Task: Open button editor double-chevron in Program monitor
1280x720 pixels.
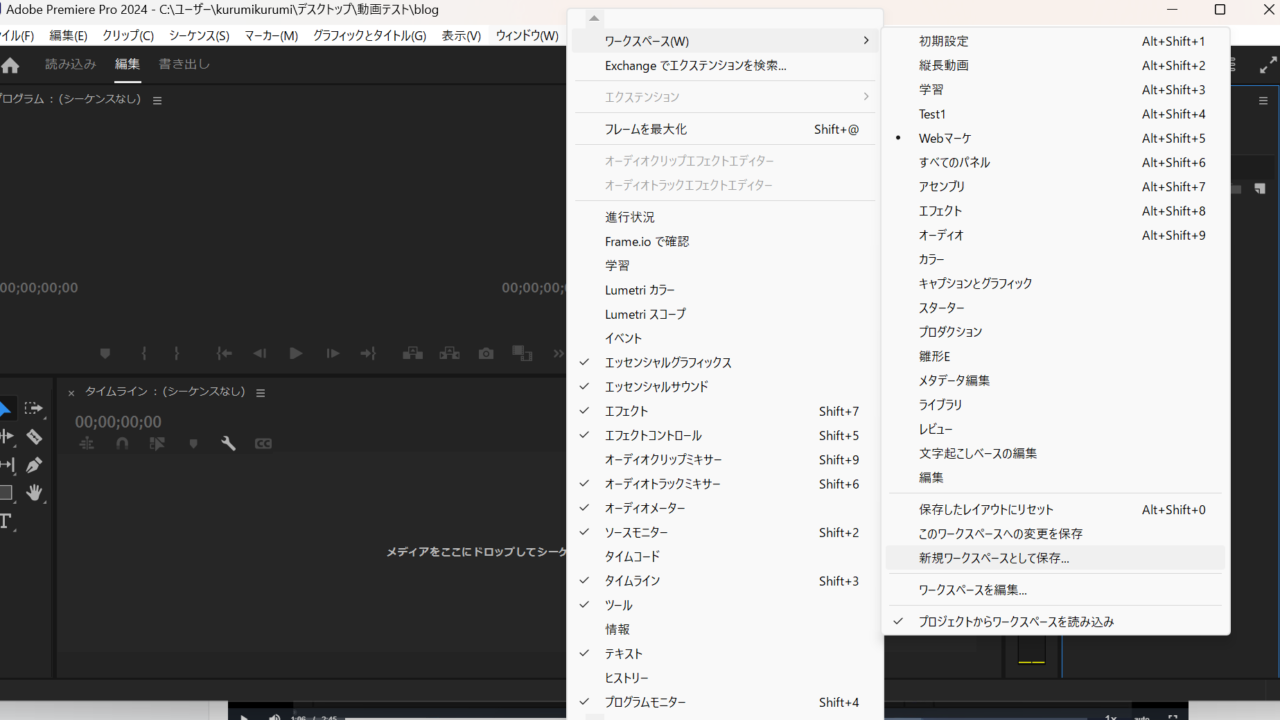Action: point(559,353)
